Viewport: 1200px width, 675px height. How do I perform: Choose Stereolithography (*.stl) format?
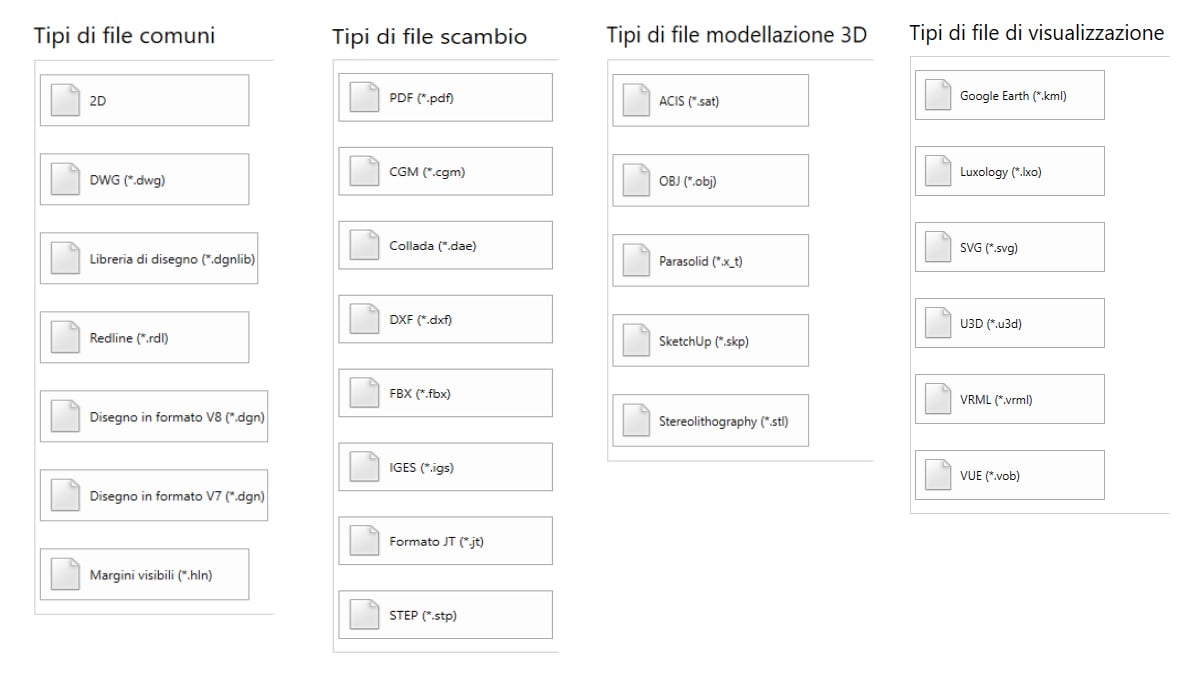pos(710,421)
